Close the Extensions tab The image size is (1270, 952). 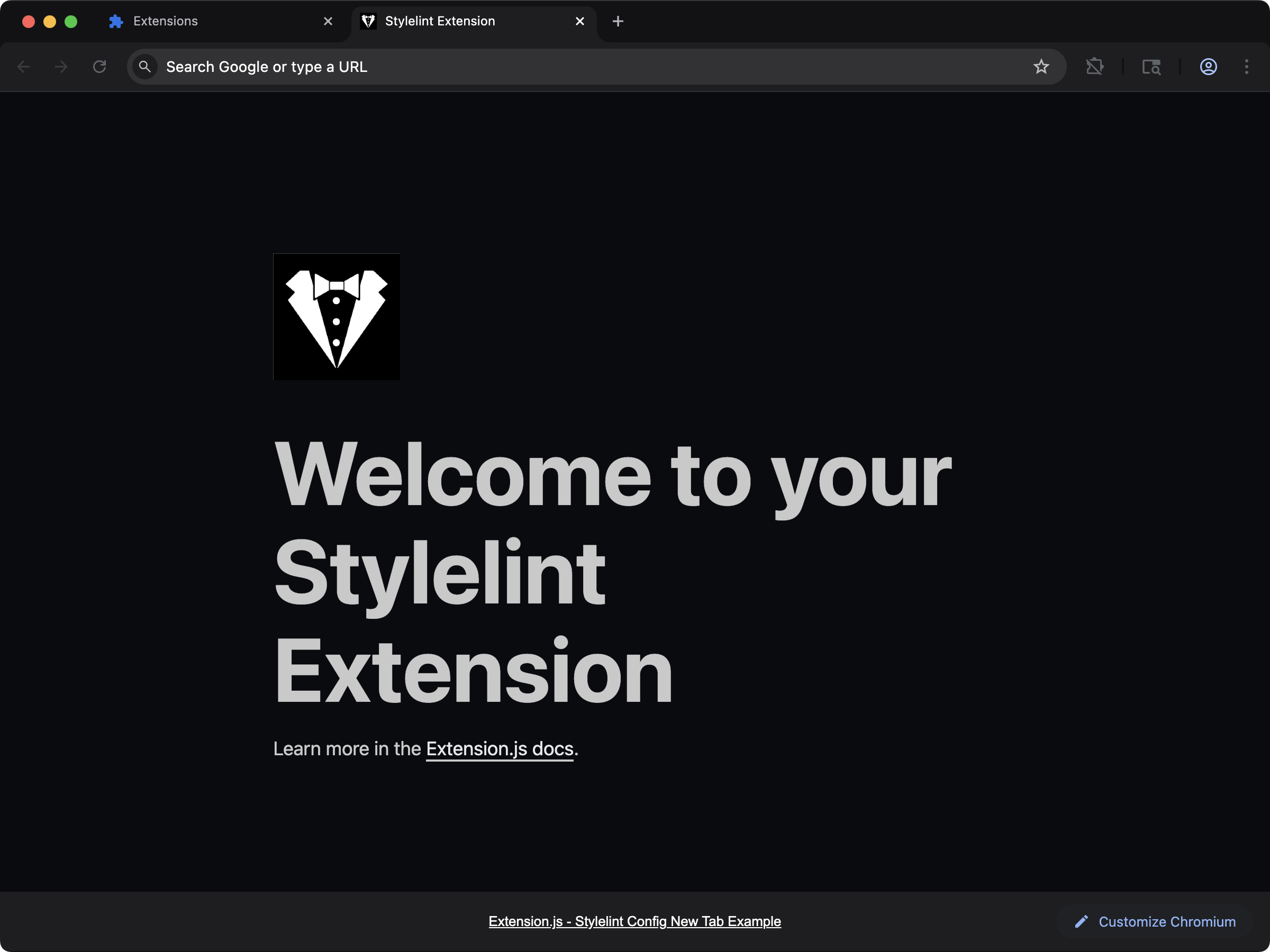pyautogui.click(x=328, y=21)
